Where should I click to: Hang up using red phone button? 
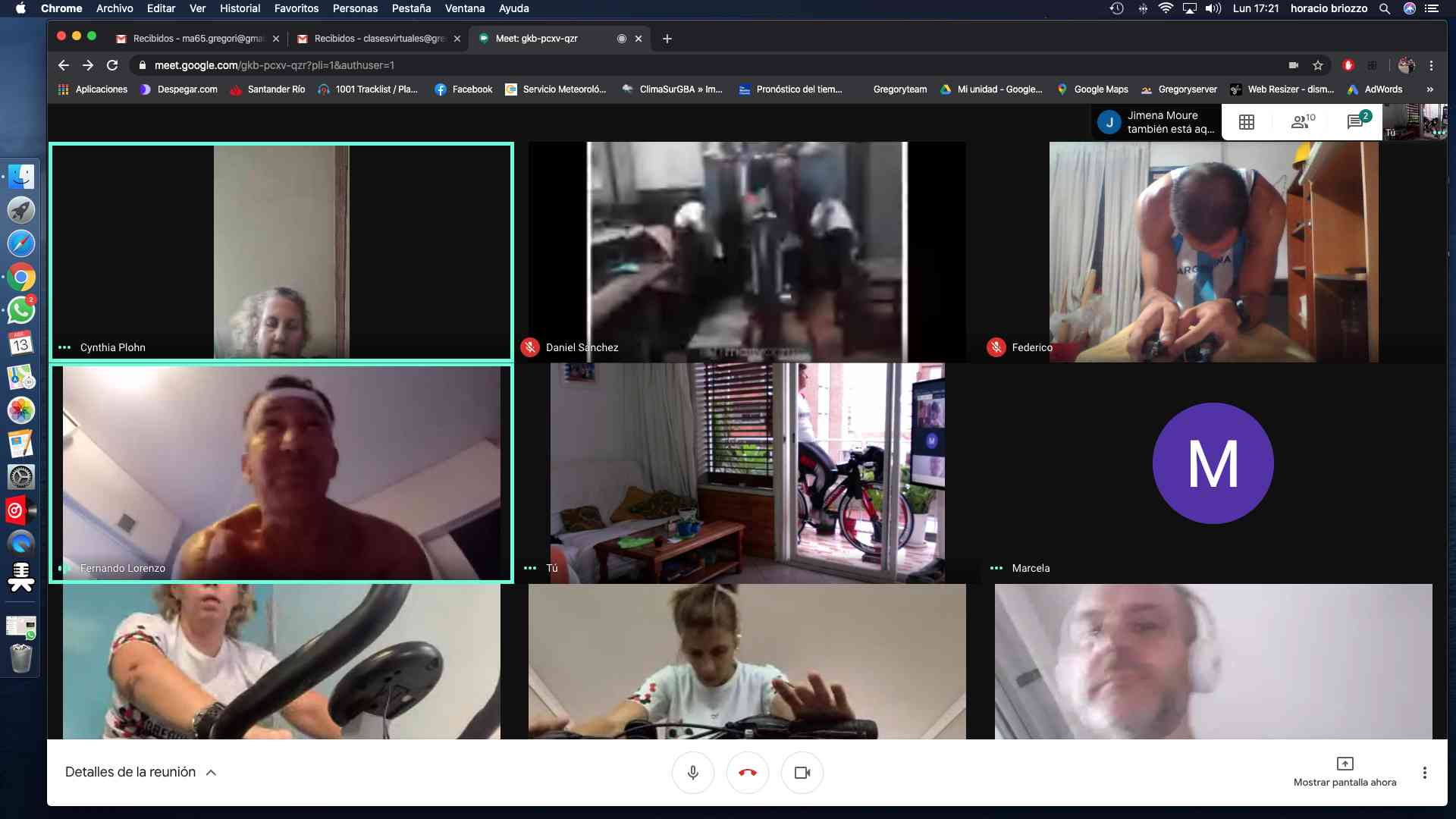pos(747,773)
